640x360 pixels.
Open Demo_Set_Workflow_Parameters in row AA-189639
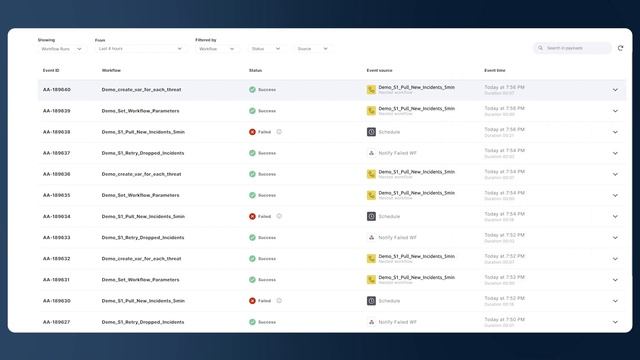[140, 111]
